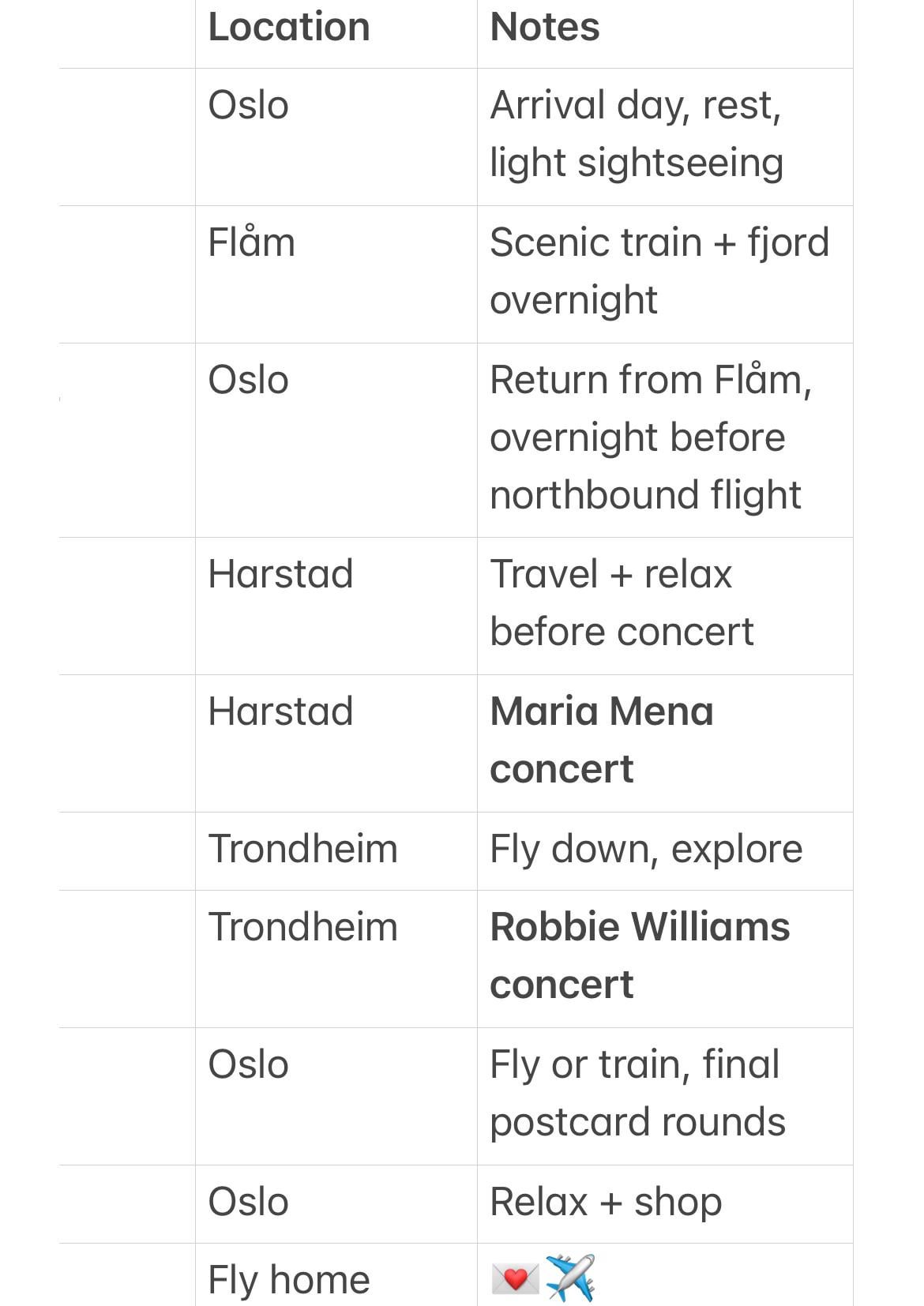Click the first Harstad location cell
The image size is (924, 1306).
[336, 606]
